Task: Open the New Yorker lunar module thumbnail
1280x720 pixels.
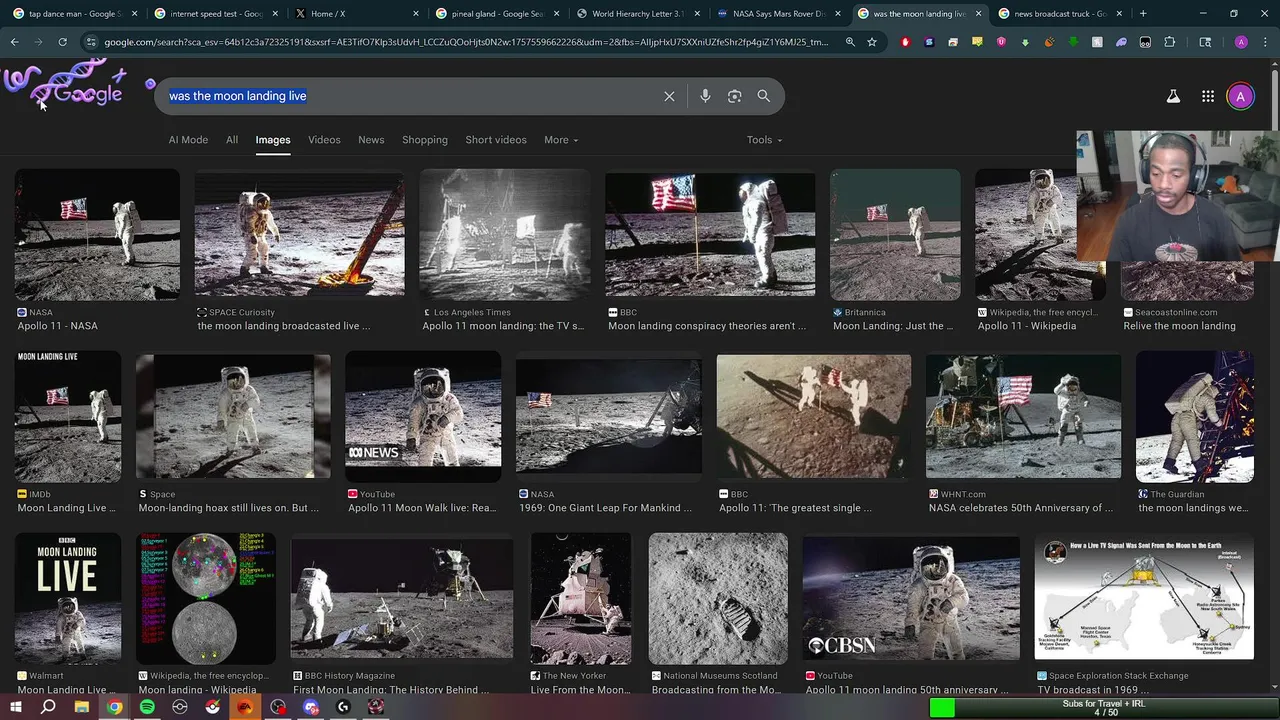Action: (581, 598)
